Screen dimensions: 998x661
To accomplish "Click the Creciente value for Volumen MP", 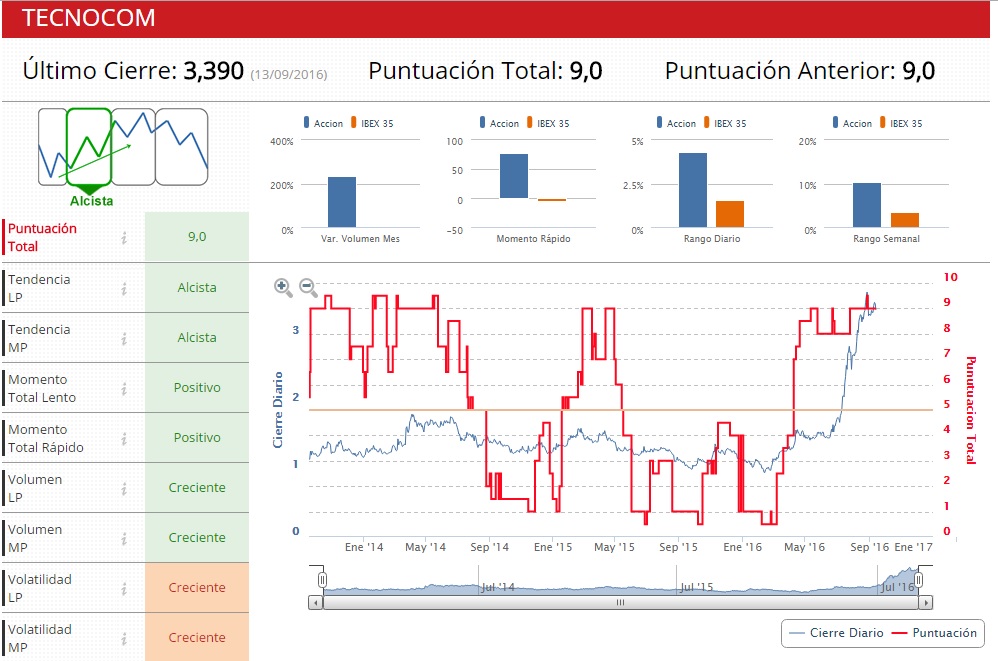I will (x=197, y=538).
